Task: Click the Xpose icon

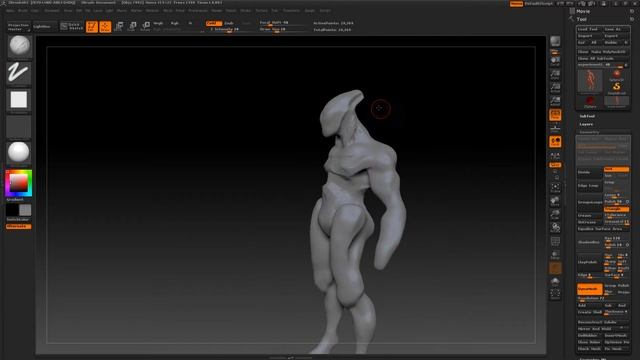Action: (x=555, y=294)
